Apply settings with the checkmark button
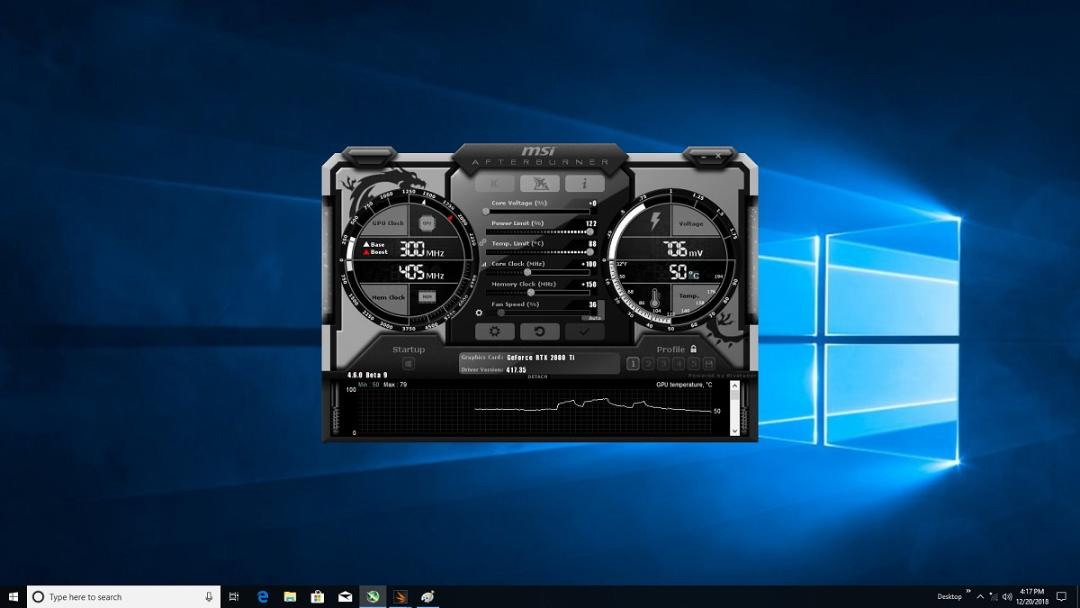Viewport: 1080px width, 608px height. click(584, 331)
